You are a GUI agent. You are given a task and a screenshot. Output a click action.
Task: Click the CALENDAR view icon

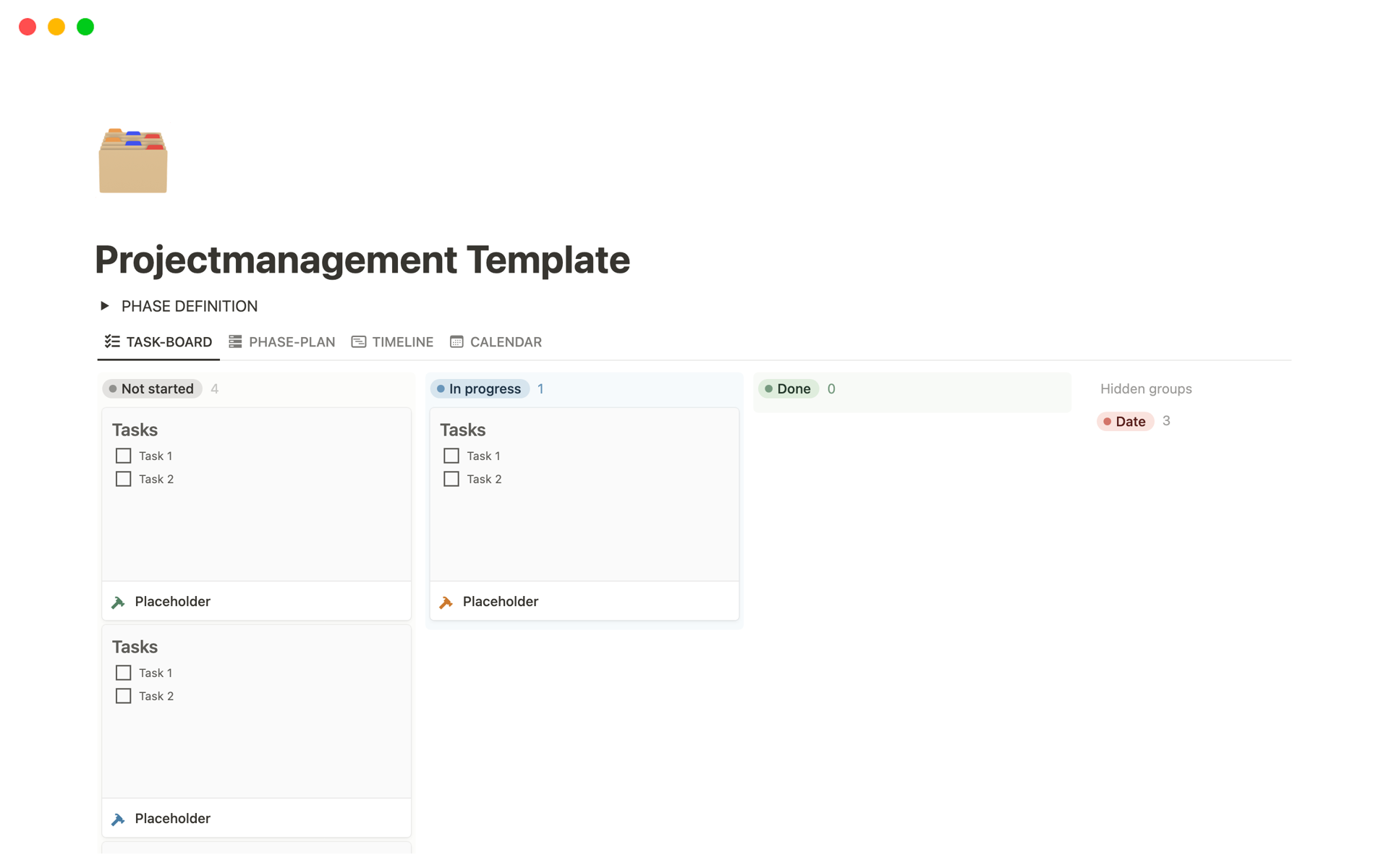[456, 341]
